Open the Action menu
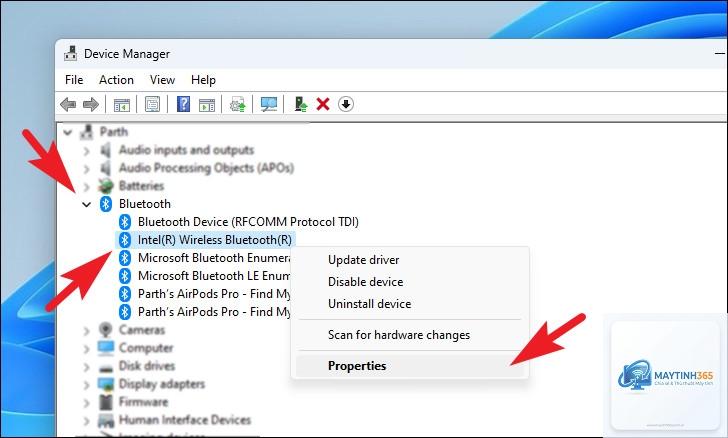Screen dimensions: 728x438 117,80
